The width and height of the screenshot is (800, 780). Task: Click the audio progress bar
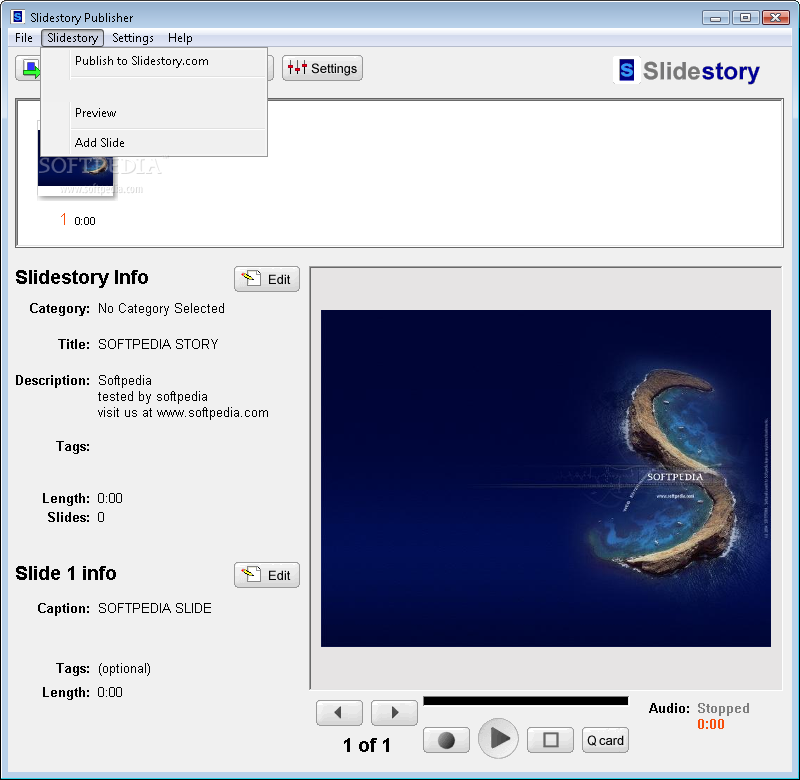tap(526, 701)
